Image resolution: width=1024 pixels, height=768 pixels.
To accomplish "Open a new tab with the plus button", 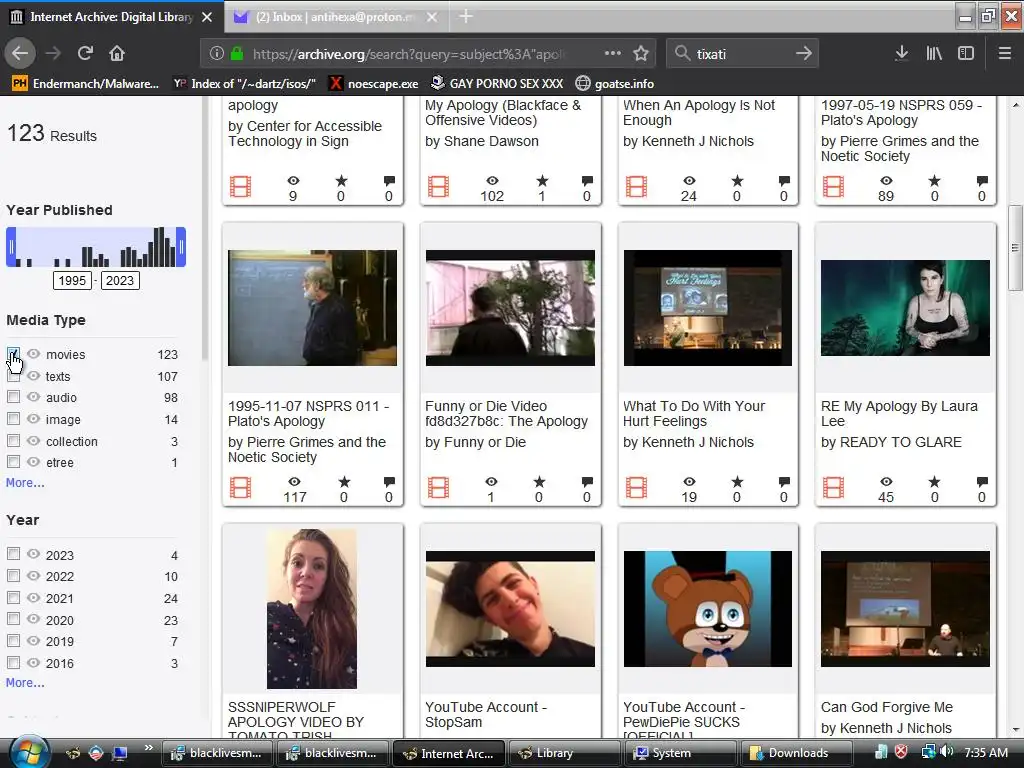I will (x=466, y=16).
